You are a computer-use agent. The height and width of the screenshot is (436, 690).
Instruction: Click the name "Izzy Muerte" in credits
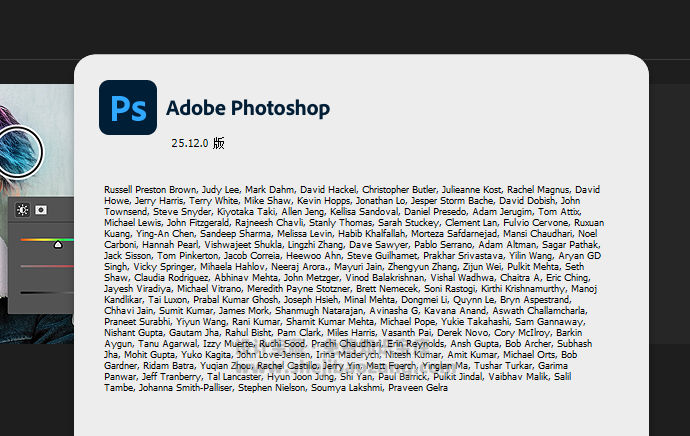228,344
